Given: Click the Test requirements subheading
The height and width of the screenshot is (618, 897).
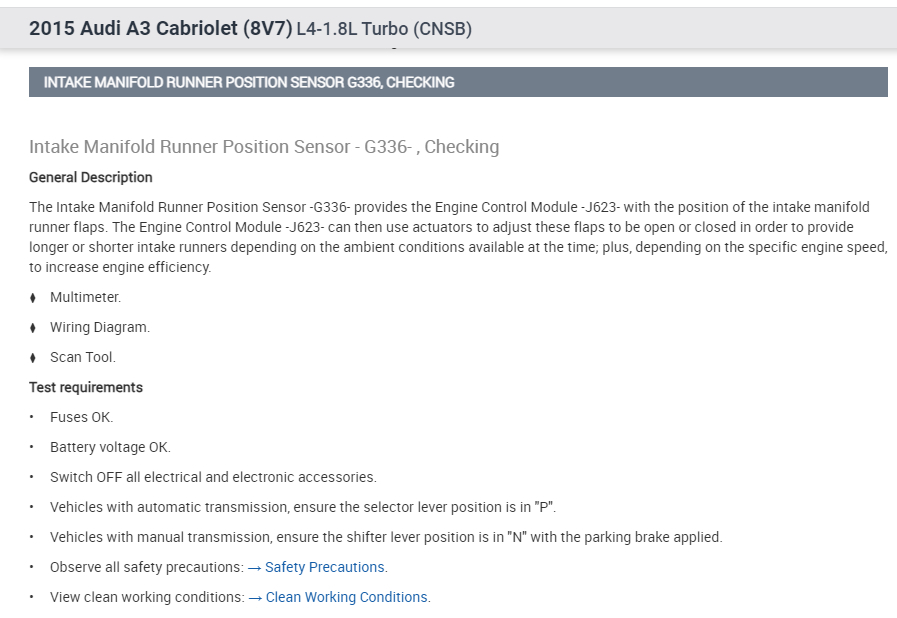Looking at the screenshot, I should coord(86,387).
